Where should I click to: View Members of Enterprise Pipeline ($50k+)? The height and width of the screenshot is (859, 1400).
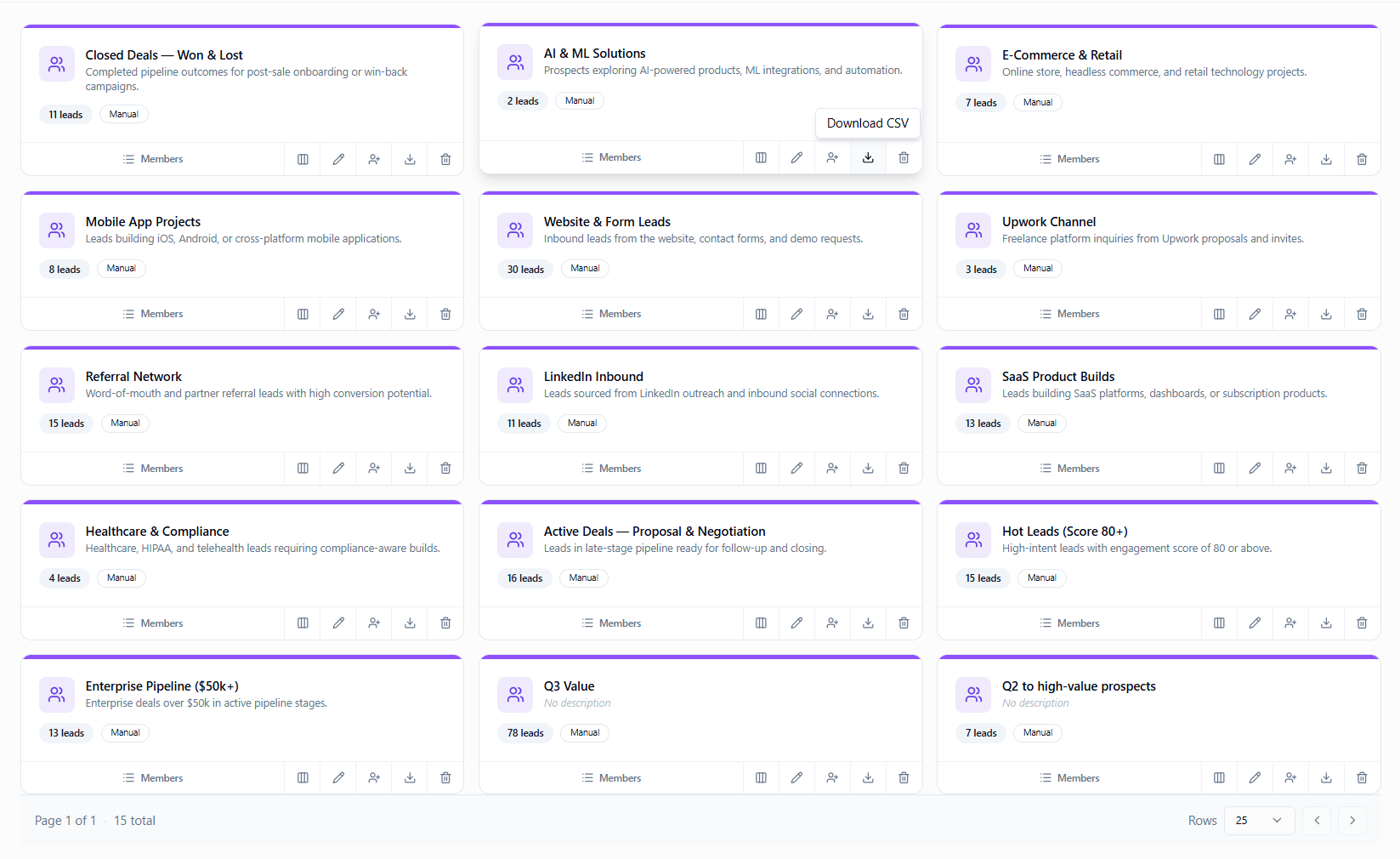pos(153,778)
